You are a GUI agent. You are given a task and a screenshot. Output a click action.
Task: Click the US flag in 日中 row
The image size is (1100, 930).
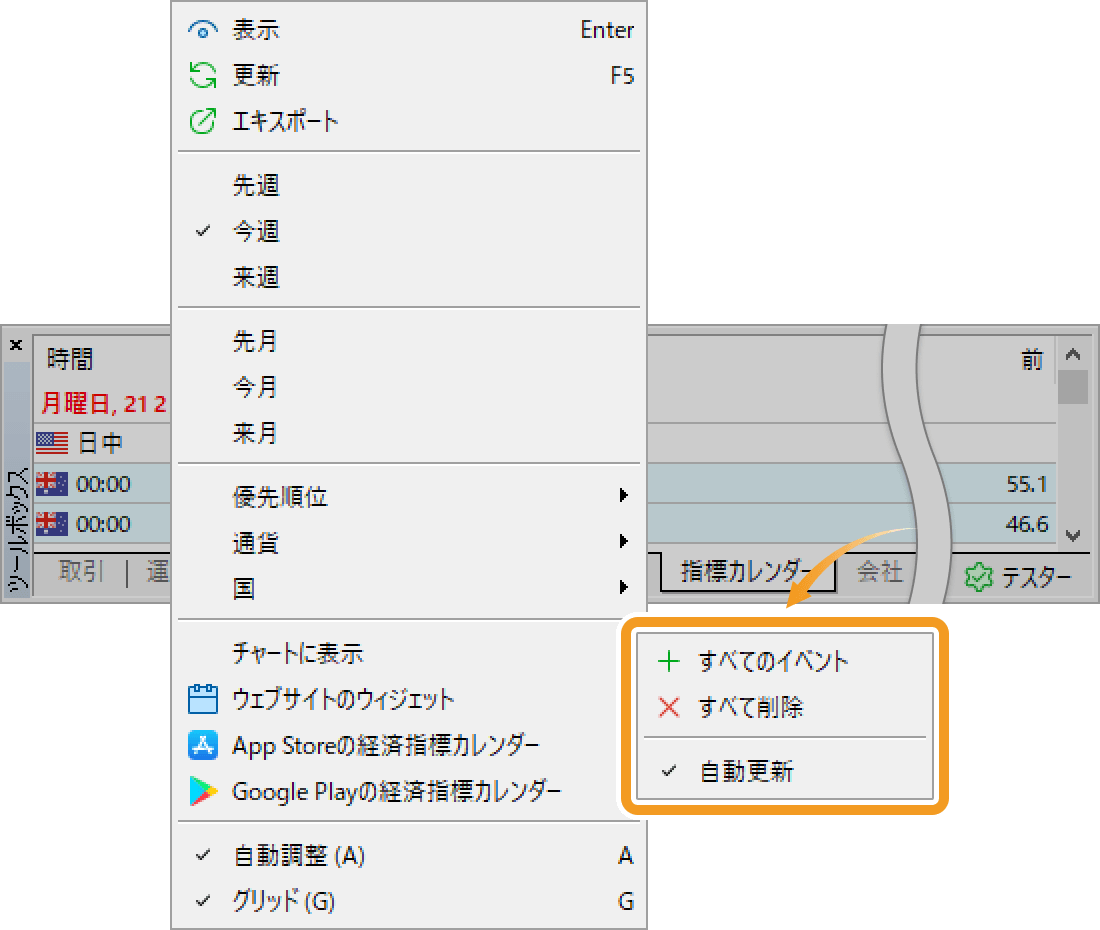click(52, 443)
